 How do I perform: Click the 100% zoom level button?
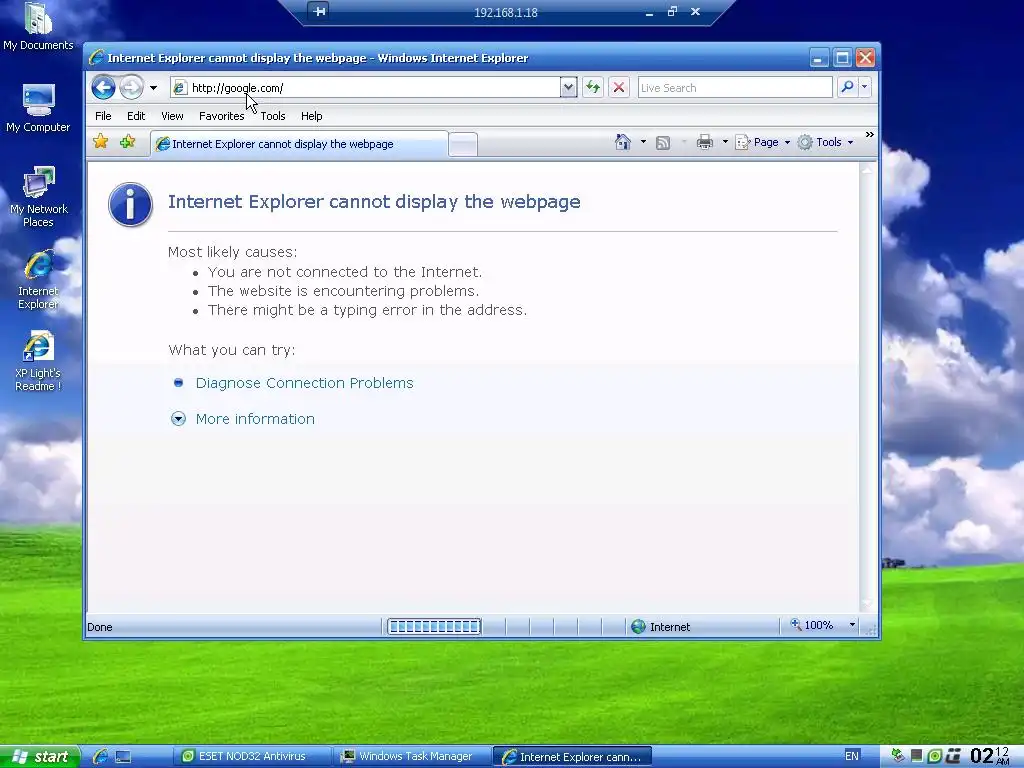coord(812,626)
